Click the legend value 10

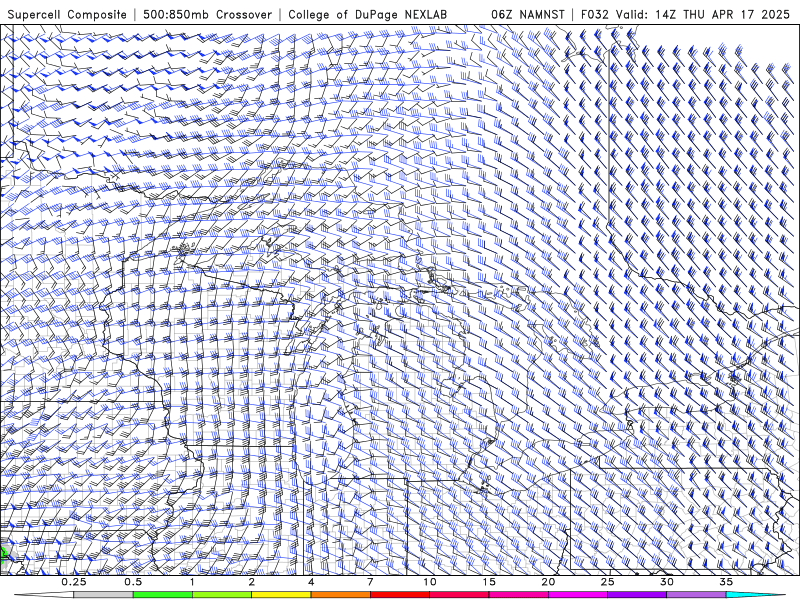(430, 582)
